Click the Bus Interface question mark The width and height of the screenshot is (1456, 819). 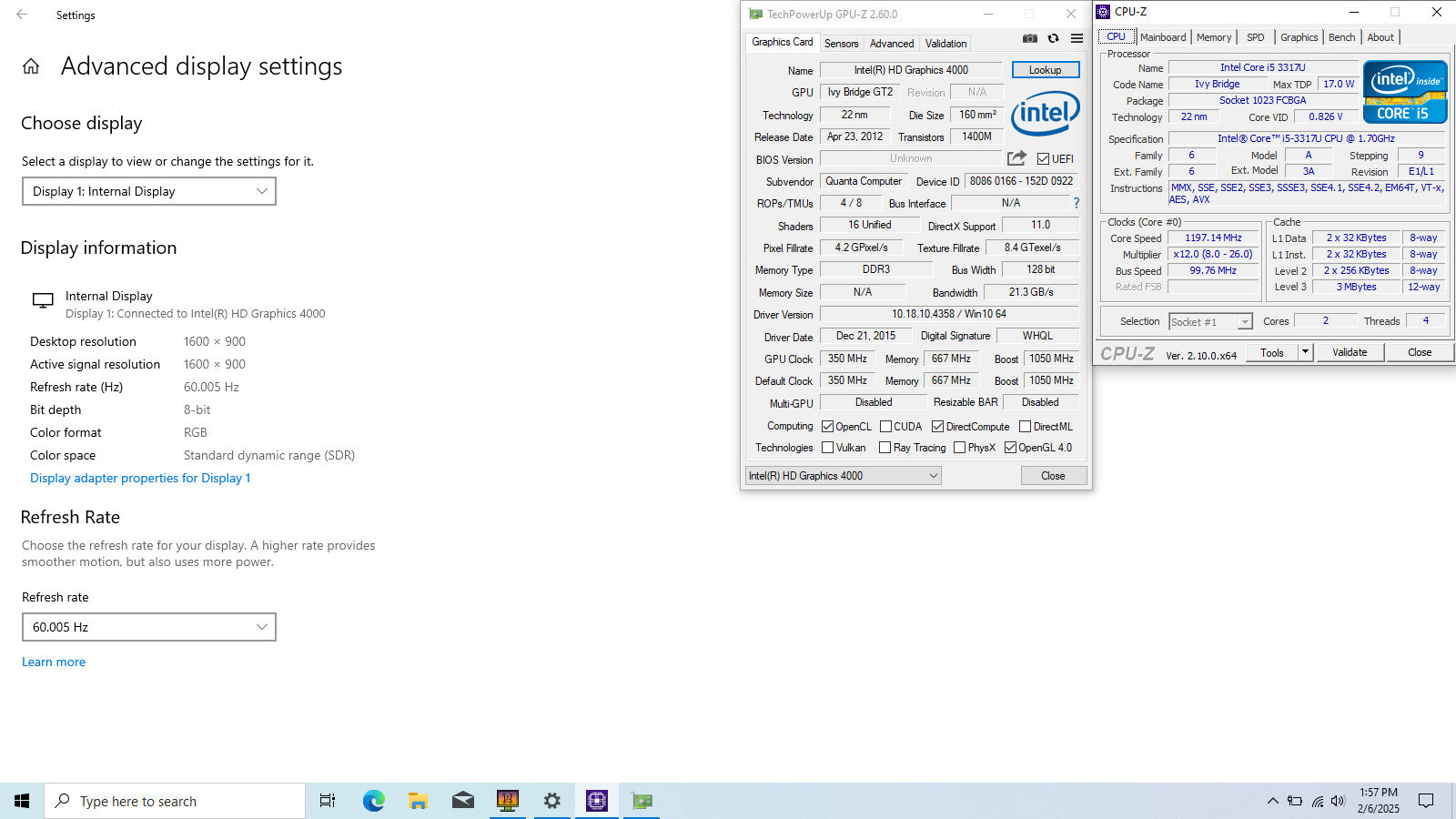[1076, 203]
